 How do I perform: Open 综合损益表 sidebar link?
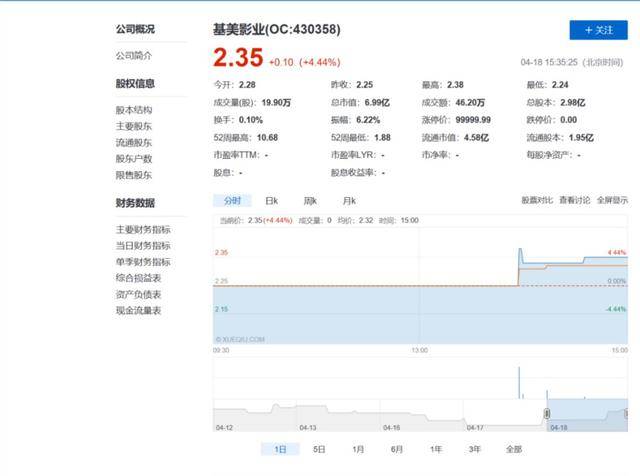pyautogui.click(x=138, y=278)
